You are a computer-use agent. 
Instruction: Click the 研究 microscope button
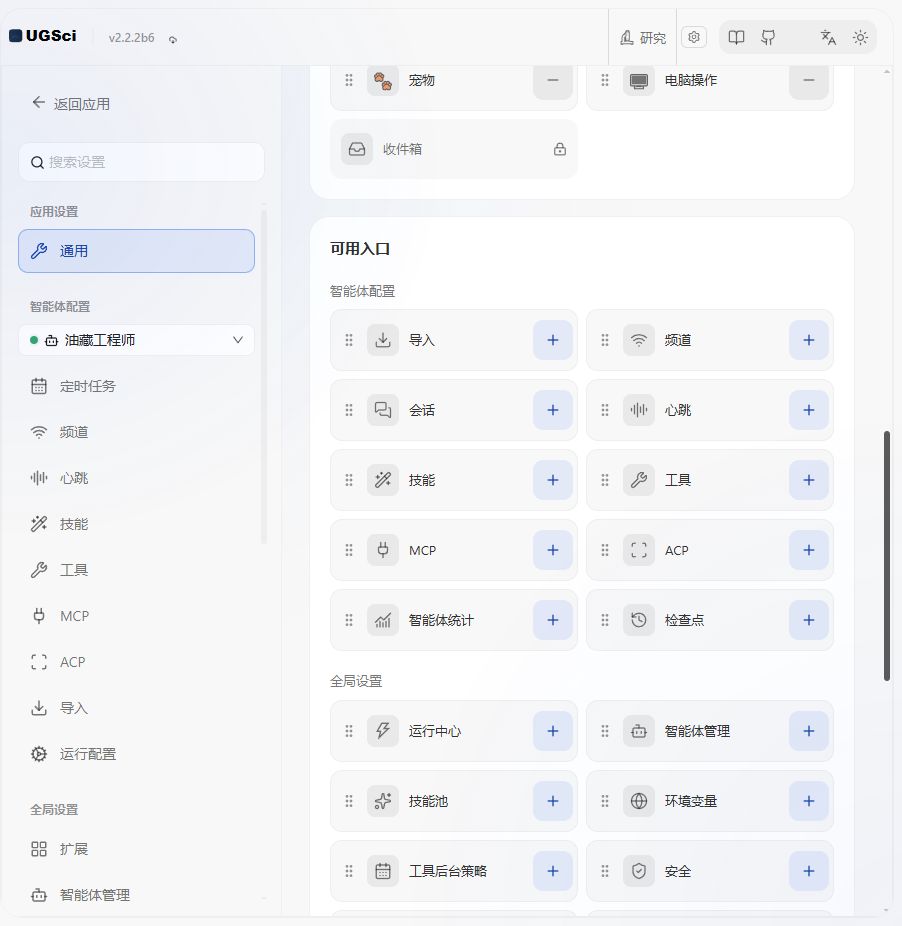pyautogui.click(x=643, y=38)
